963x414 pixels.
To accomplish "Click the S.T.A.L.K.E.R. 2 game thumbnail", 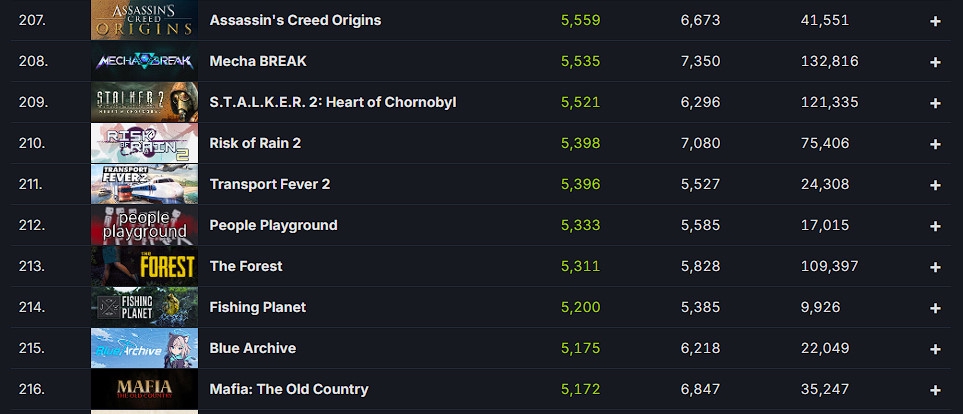I will point(144,102).
